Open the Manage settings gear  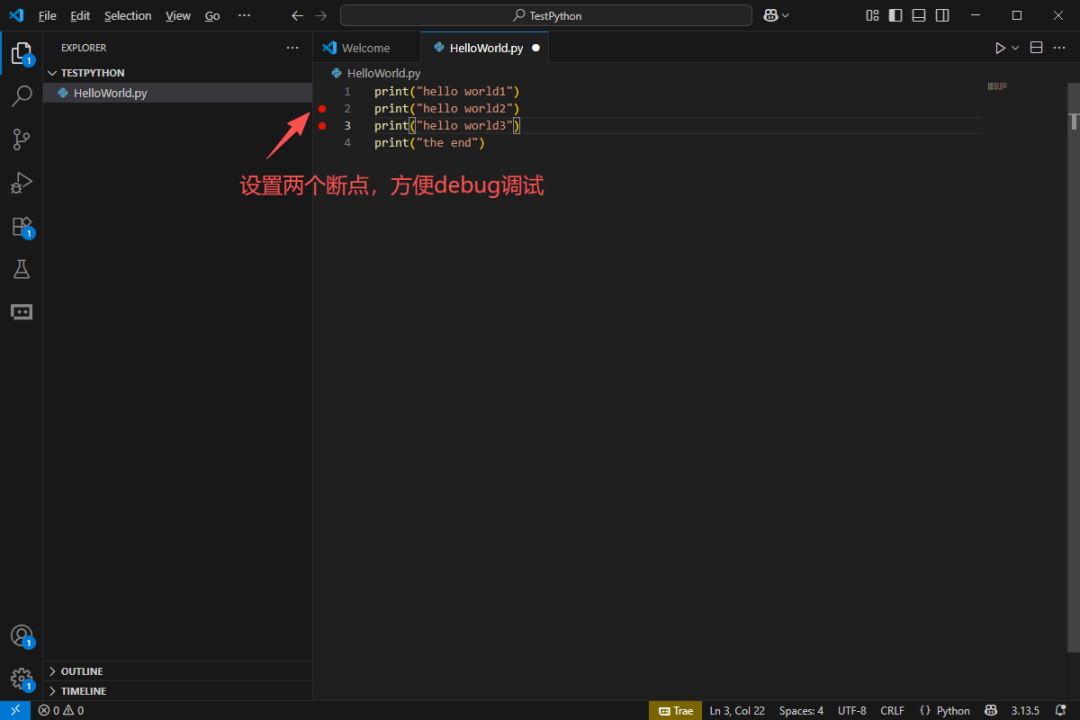click(21, 679)
